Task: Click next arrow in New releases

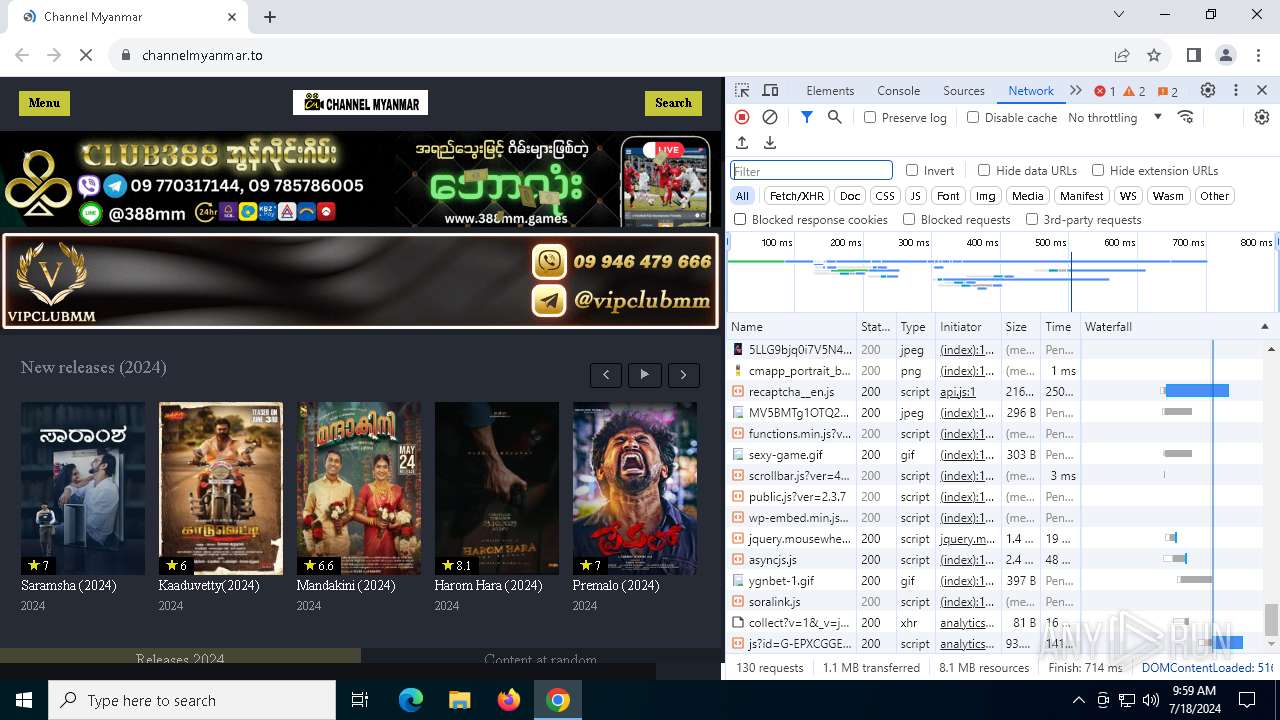Action: (x=684, y=375)
